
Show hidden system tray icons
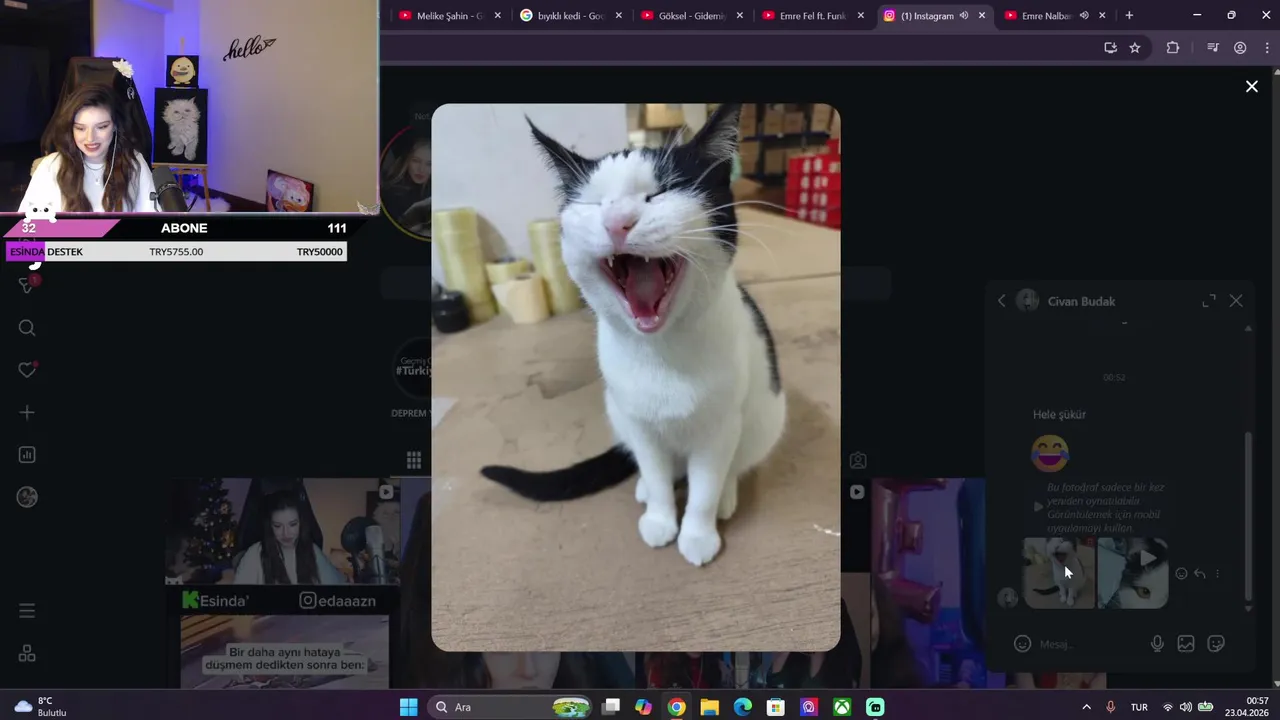pos(1087,707)
